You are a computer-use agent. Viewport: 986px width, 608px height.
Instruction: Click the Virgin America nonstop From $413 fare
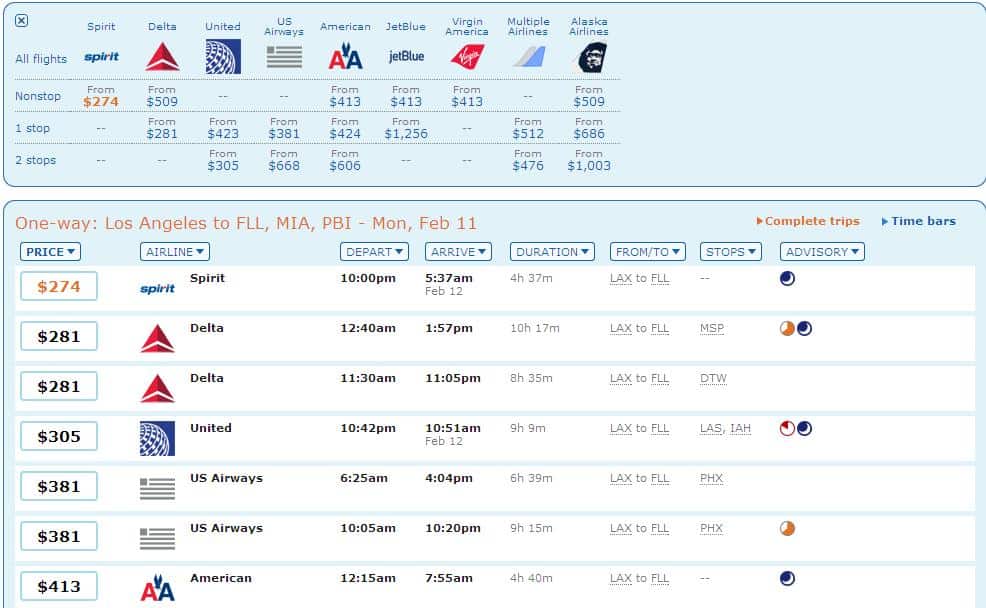[x=467, y=96]
